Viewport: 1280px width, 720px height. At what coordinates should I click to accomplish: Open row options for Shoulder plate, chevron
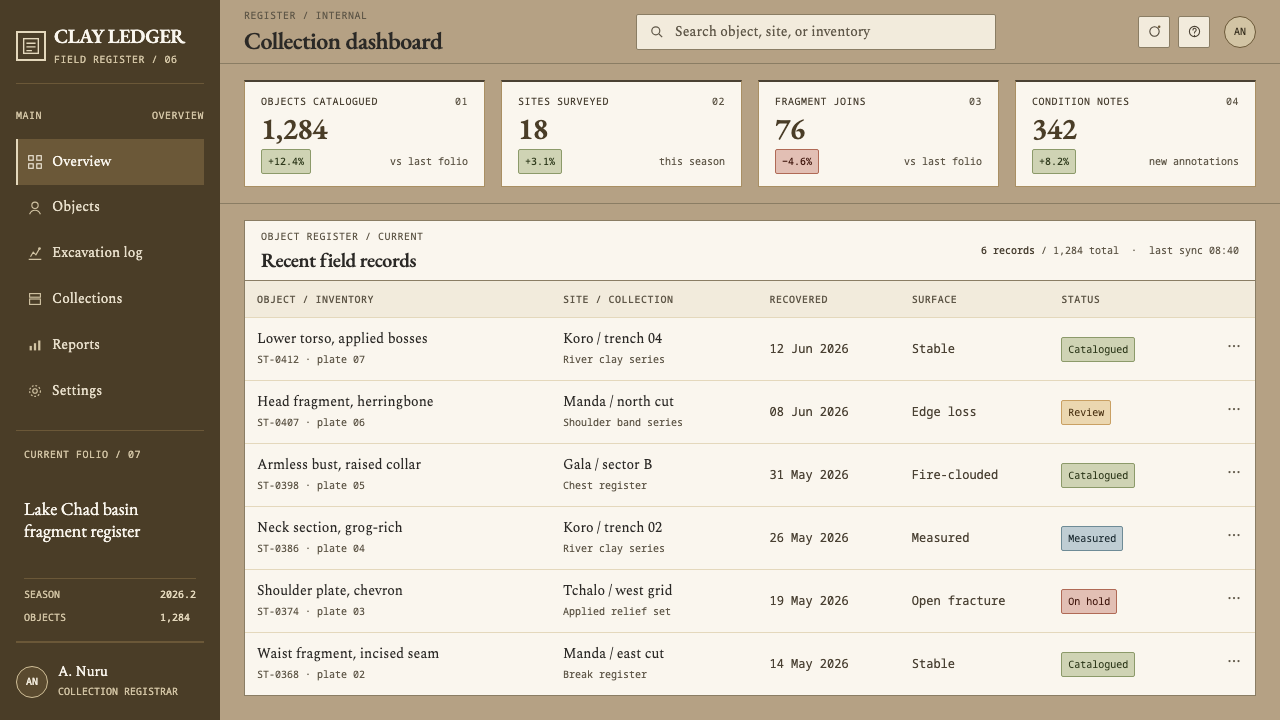click(1234, 598)
